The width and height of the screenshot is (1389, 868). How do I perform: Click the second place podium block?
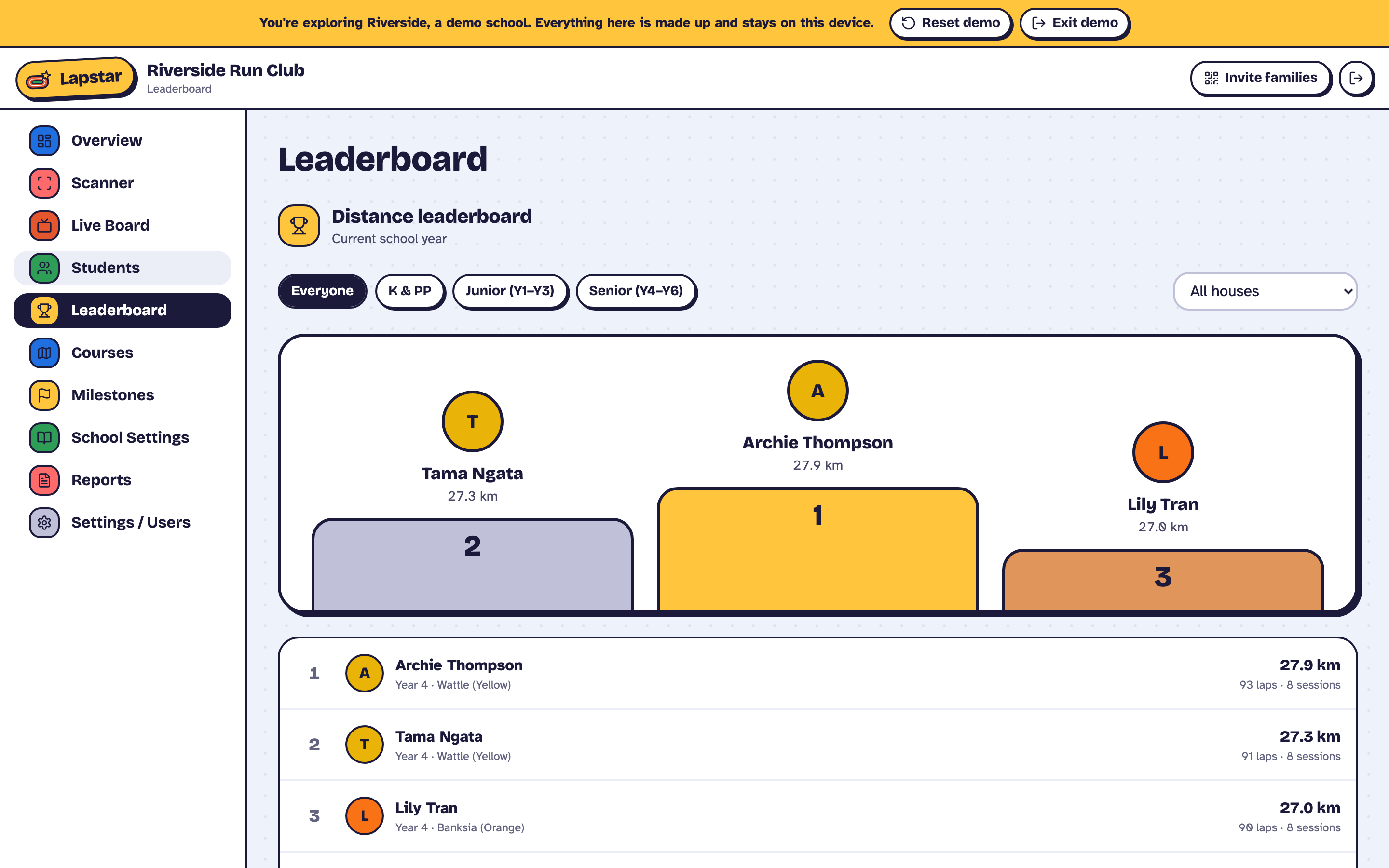[x=472, y=565]
